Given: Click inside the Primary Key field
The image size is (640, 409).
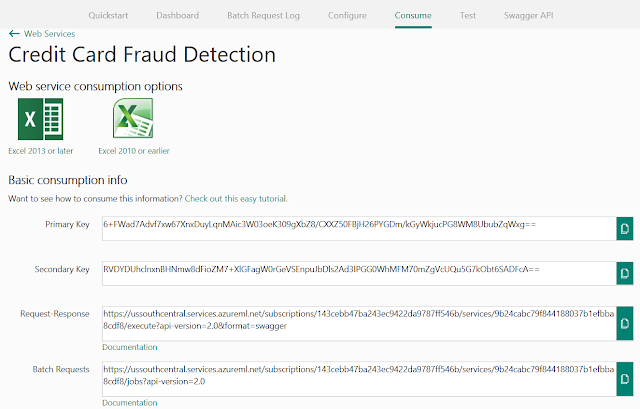Looking at the screenshot, I should (x=359, y=229).
